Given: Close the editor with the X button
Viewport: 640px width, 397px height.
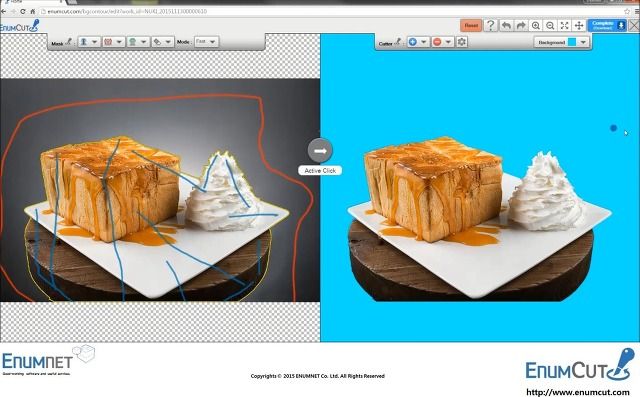Looking at the screenshot, I should (634, 25).
